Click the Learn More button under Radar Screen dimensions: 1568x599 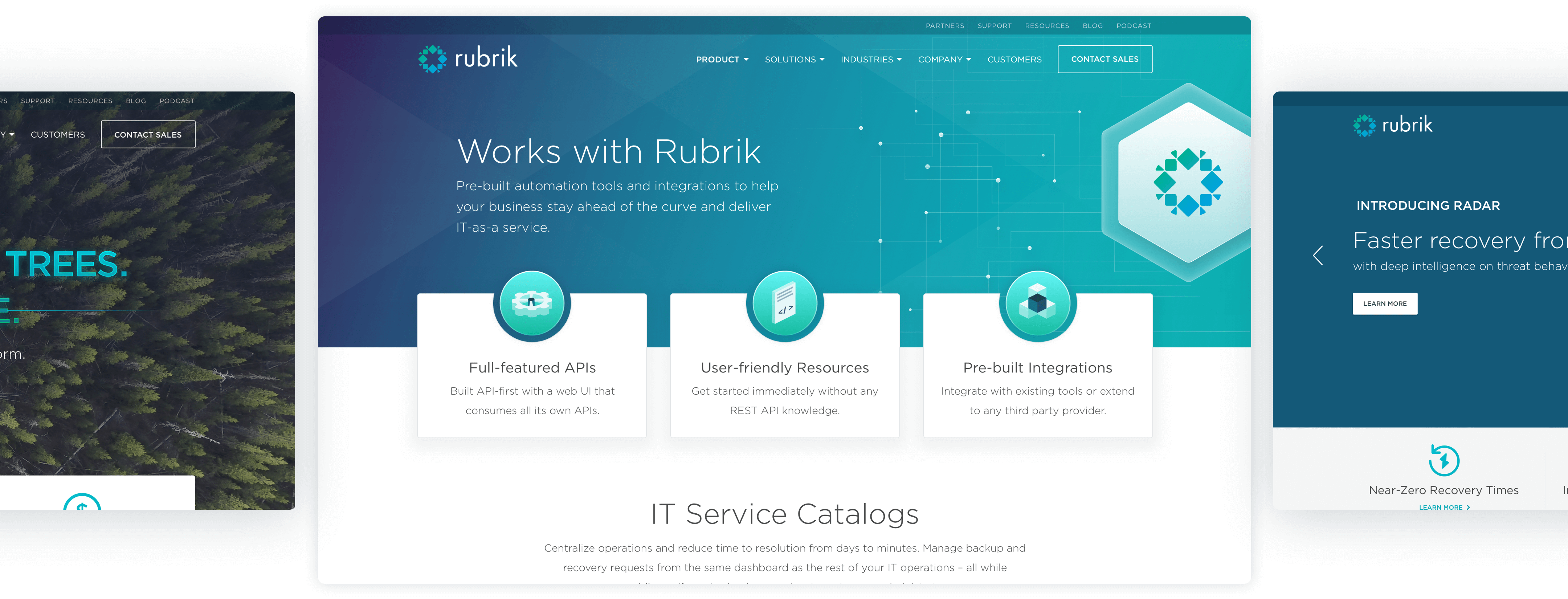pos(1384,304)
